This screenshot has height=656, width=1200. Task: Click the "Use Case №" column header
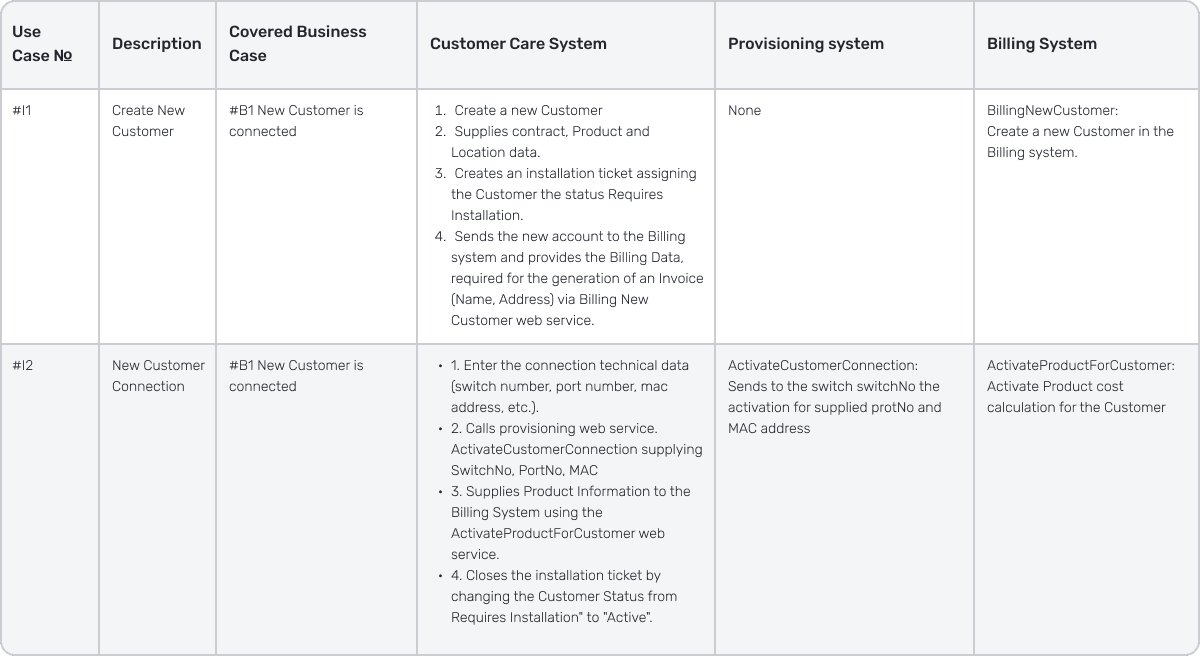pyautogui.click(x=42, y=44)
